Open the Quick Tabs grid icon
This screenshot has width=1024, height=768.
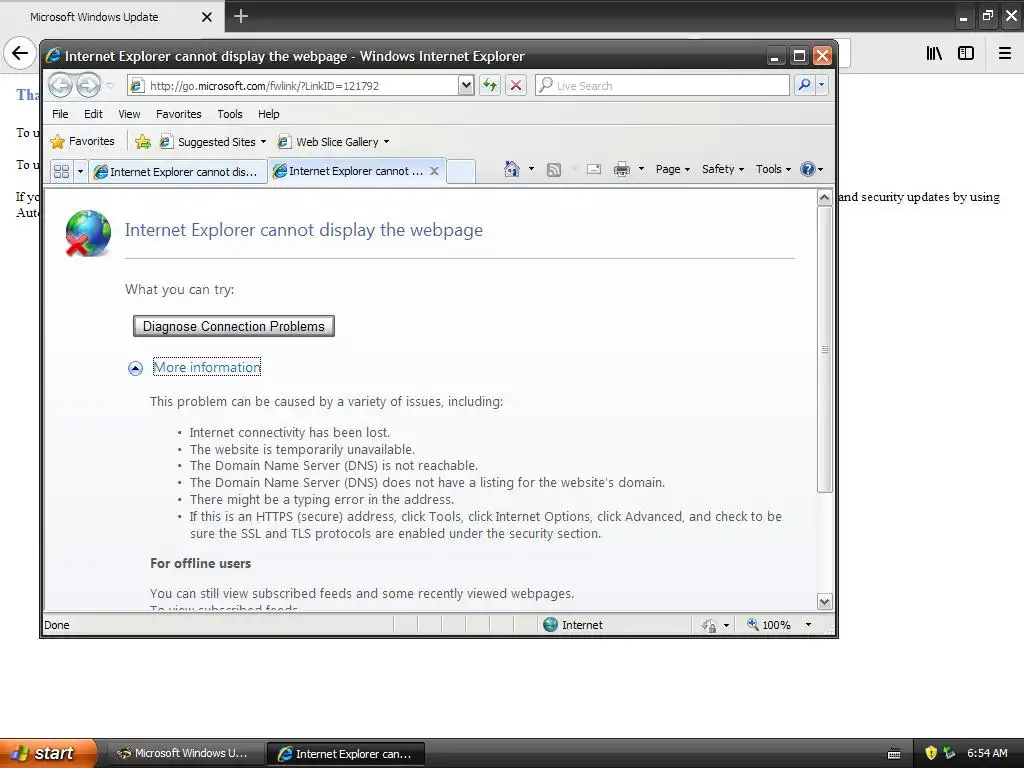61,171
